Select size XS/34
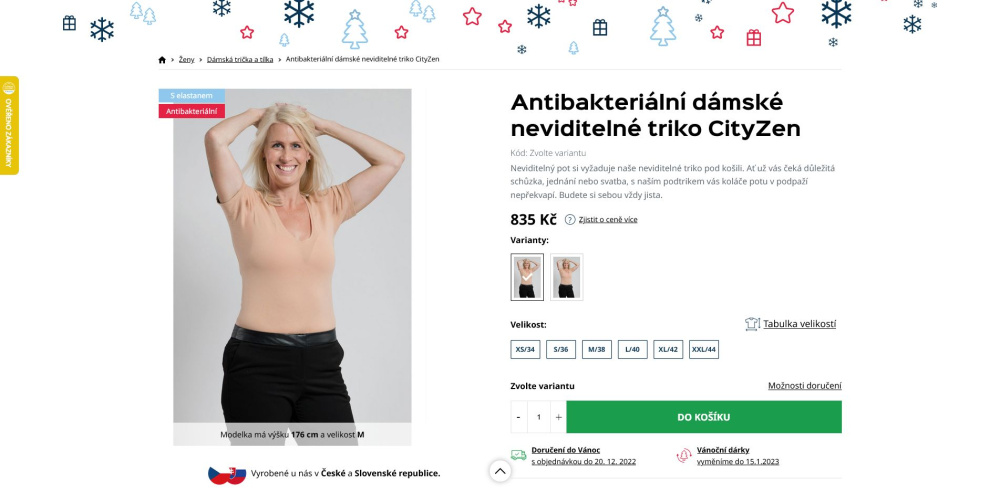 click(526, 349)
